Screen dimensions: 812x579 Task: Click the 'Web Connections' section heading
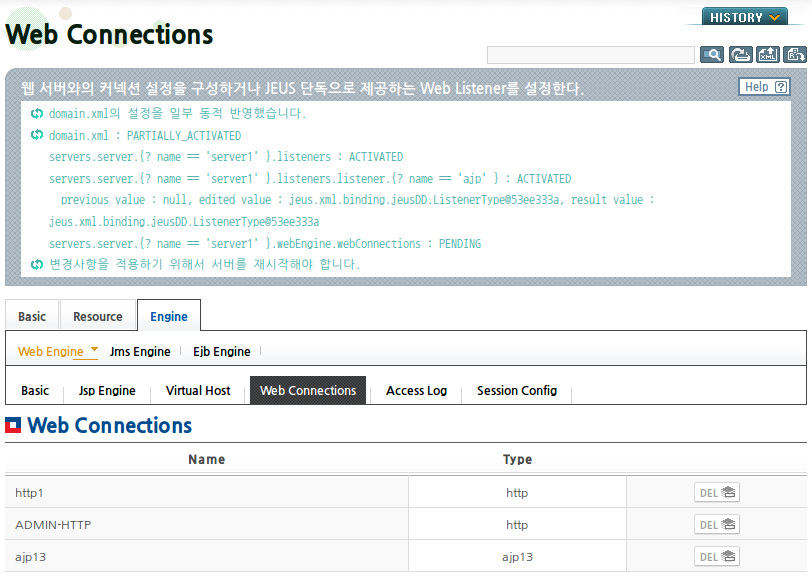(109, 425)
